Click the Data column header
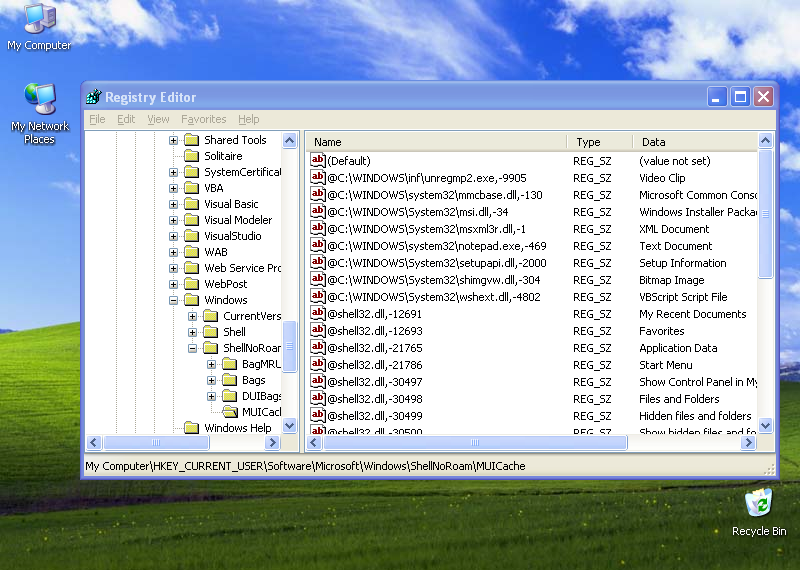 click(x=695, y=142)
